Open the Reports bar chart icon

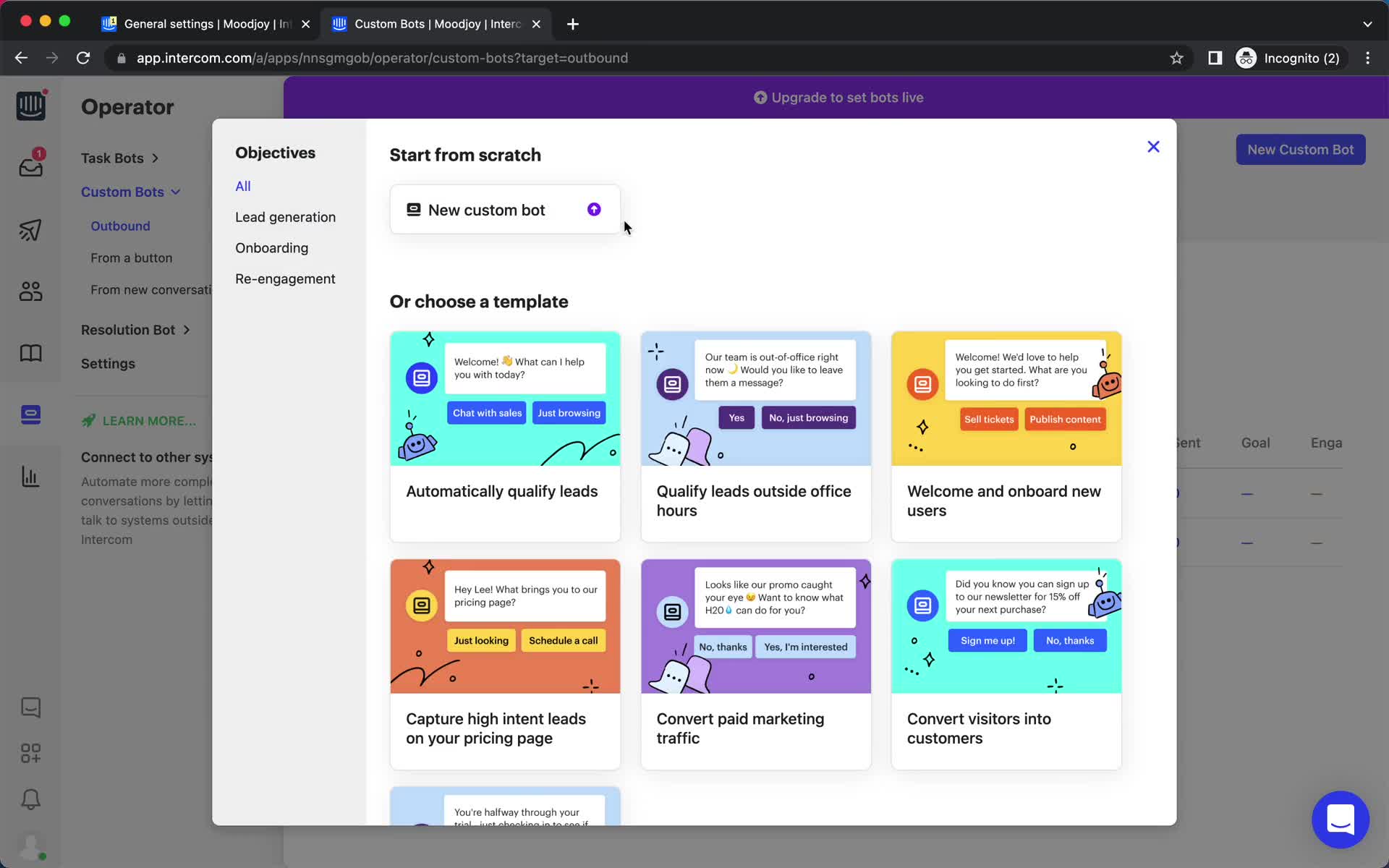[x=30, y=477]
